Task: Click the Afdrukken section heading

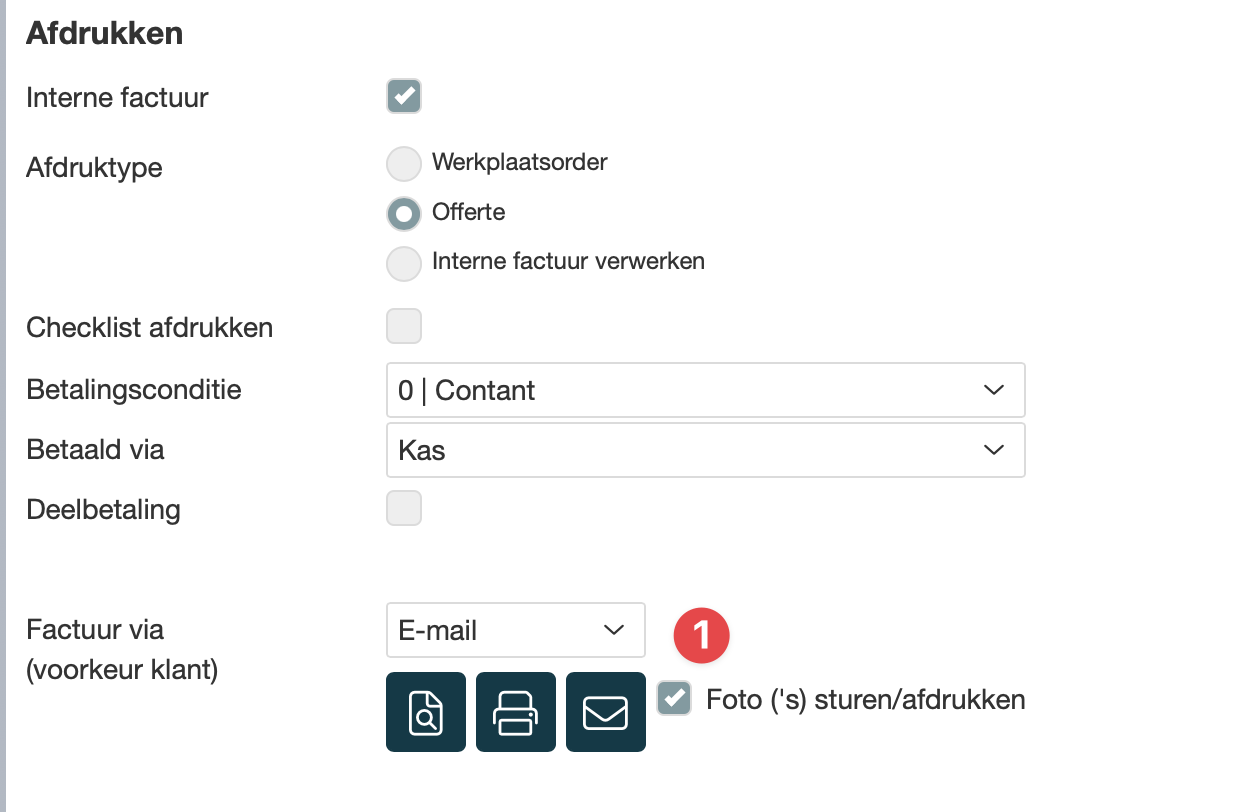Action: point(104,33)
